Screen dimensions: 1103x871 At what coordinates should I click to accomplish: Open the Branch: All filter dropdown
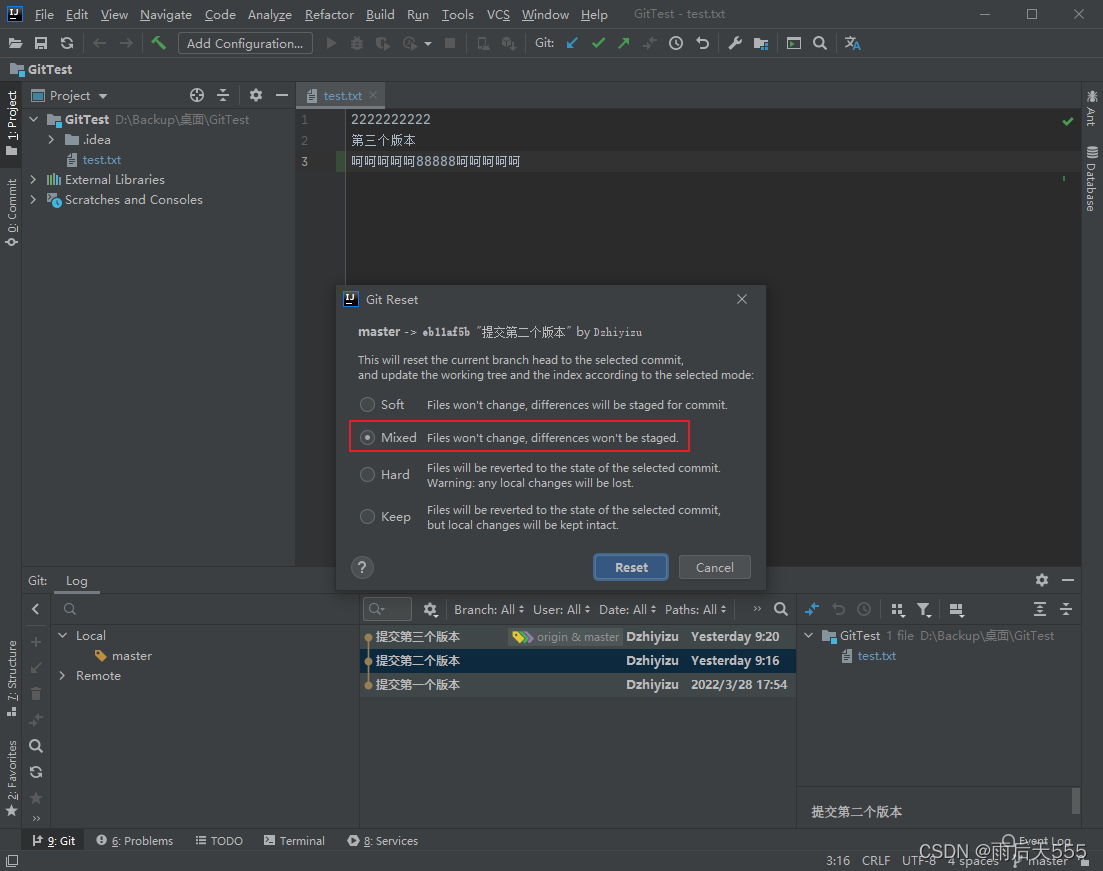pos(489,609)
